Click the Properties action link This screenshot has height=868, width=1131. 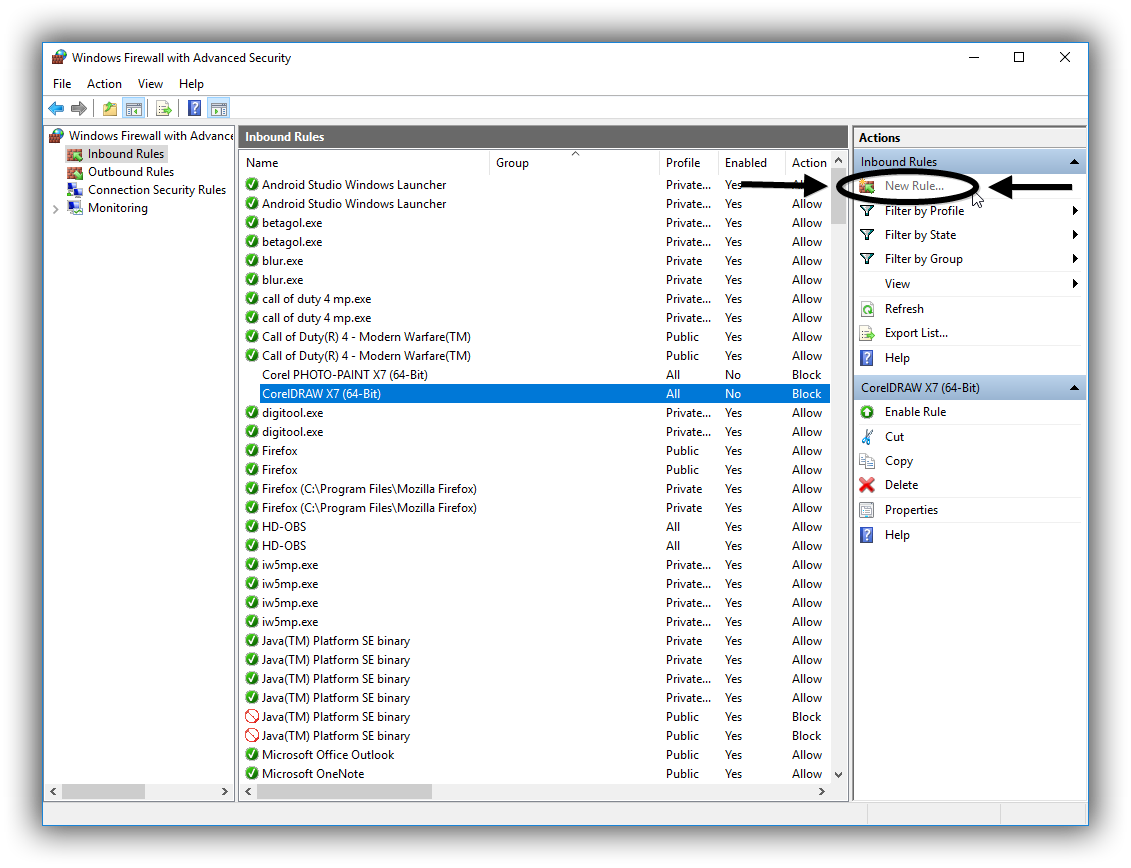pyautogui.click(x=911, y=510)
